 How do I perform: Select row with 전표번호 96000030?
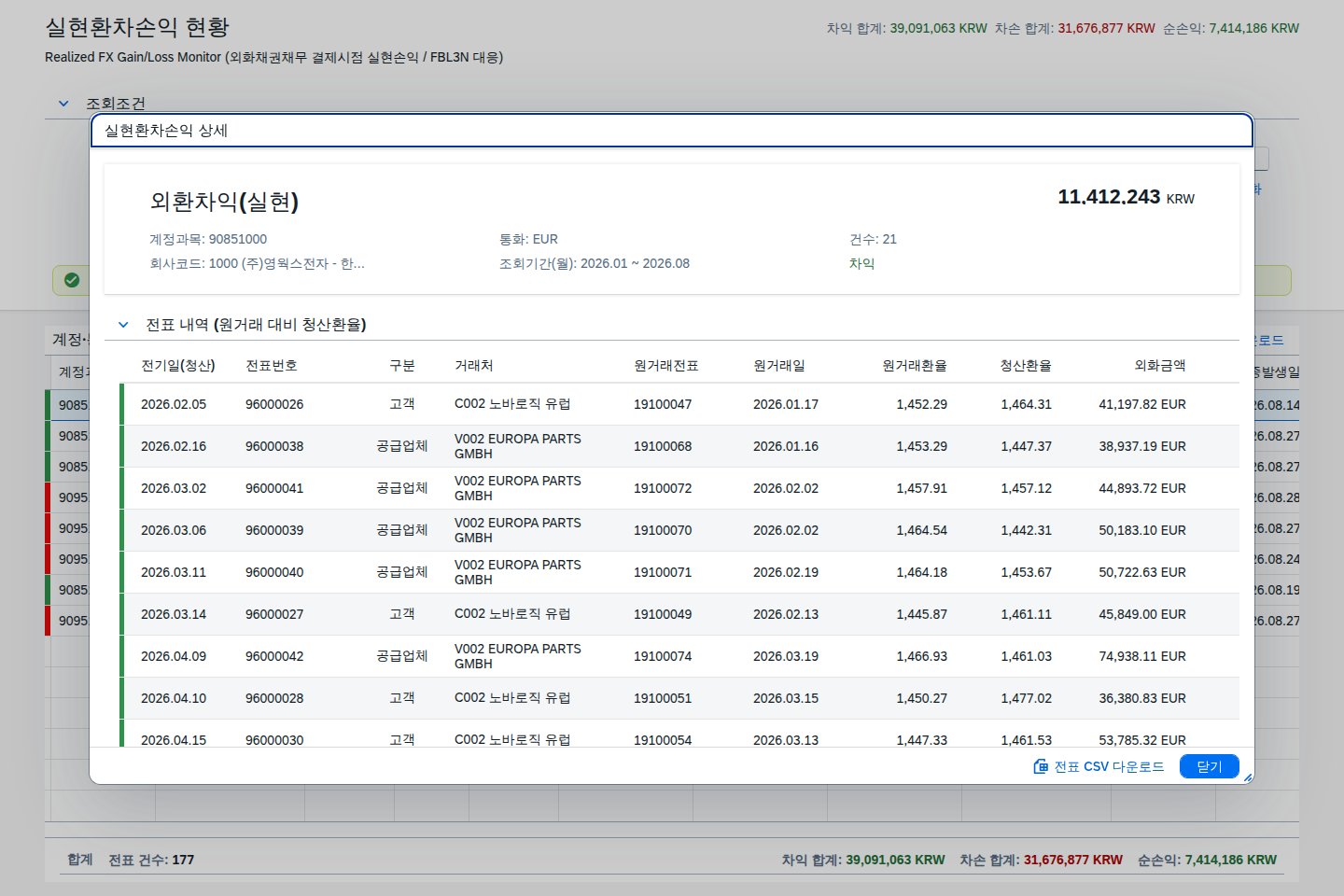click(x=679, y=734)
